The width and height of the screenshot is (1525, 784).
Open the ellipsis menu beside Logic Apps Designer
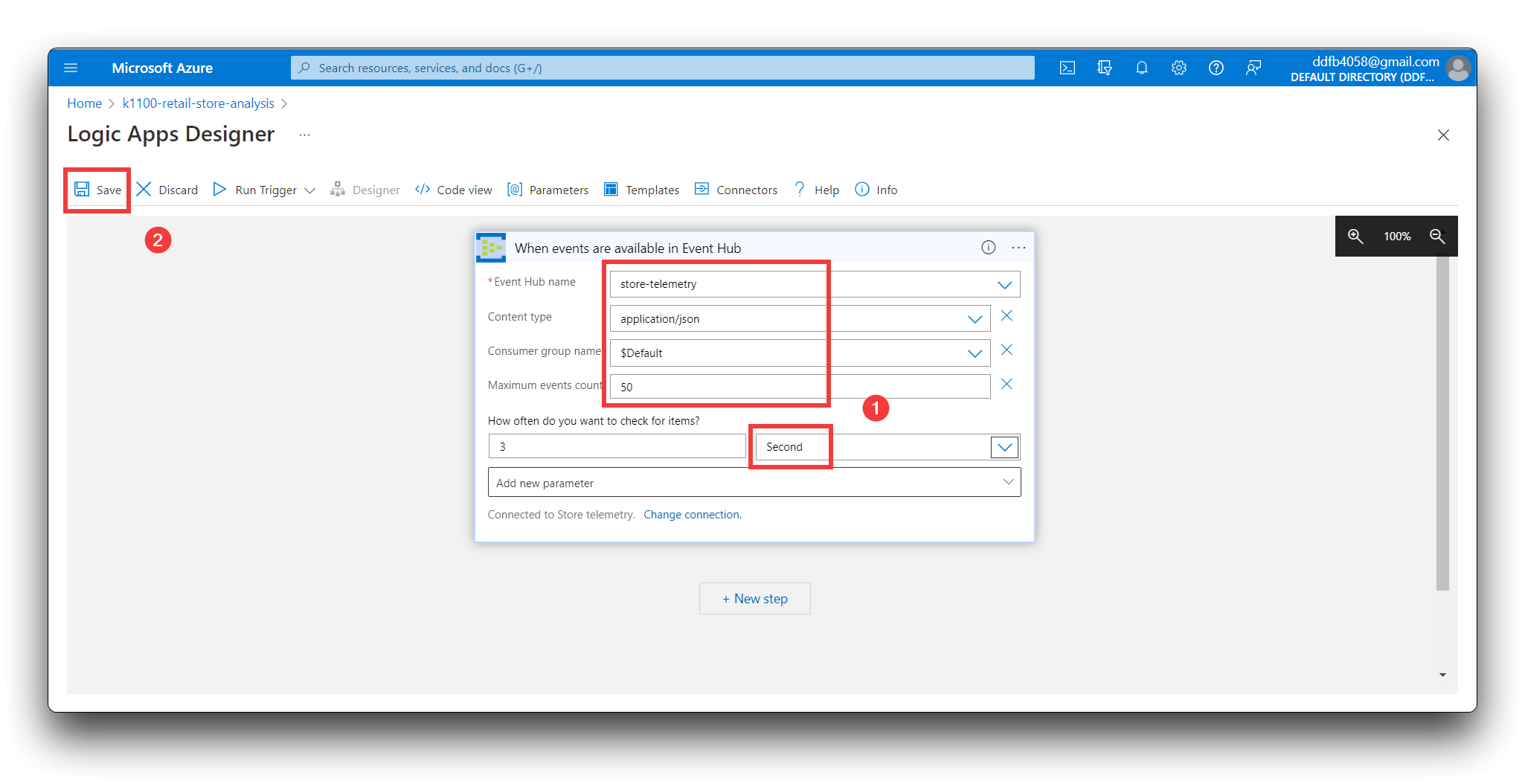click(x=304, y=135)
